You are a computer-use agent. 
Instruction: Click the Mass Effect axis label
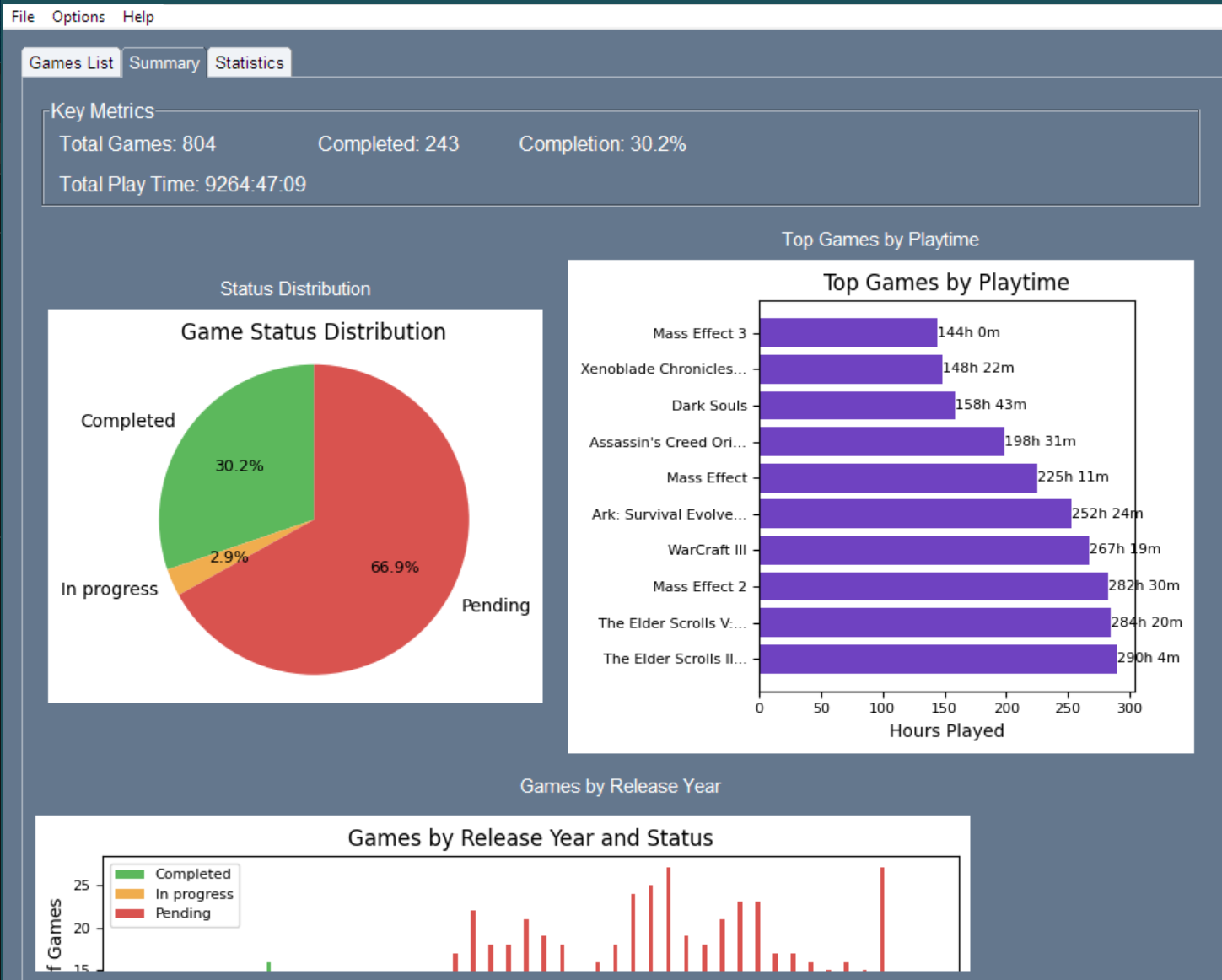tap(707, 477)
